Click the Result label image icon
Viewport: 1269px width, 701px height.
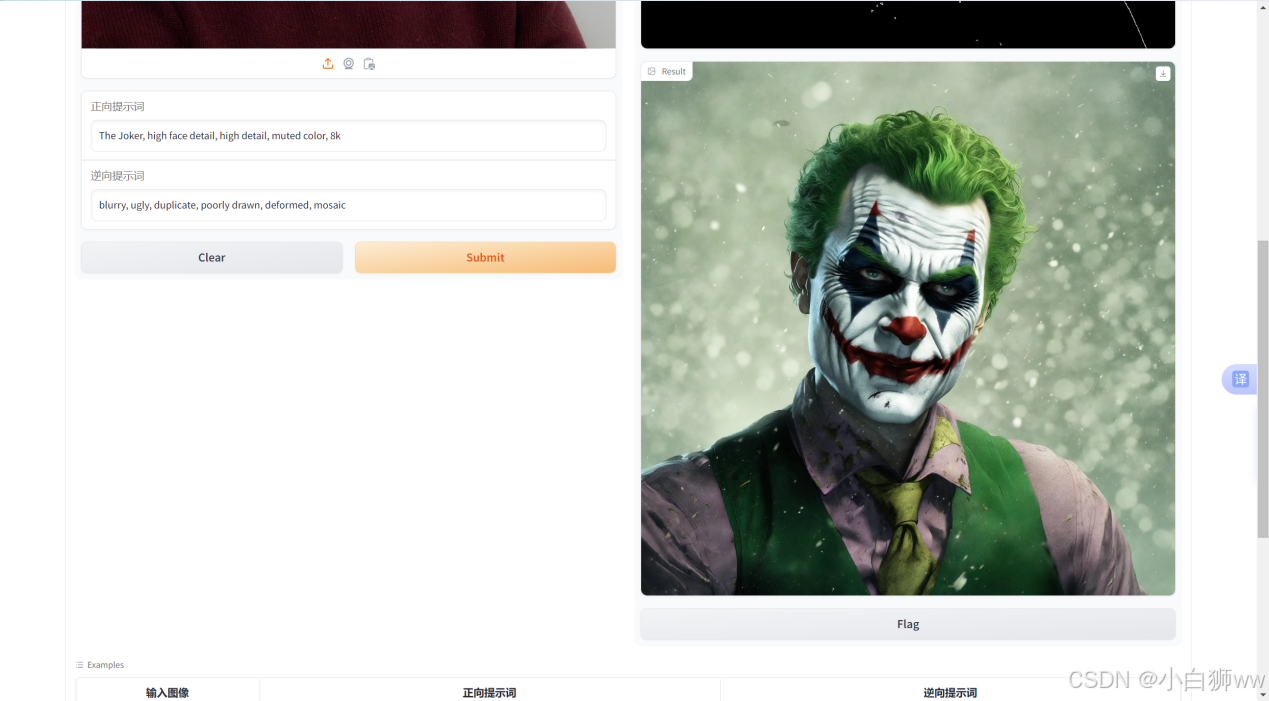tap(652, 72)
